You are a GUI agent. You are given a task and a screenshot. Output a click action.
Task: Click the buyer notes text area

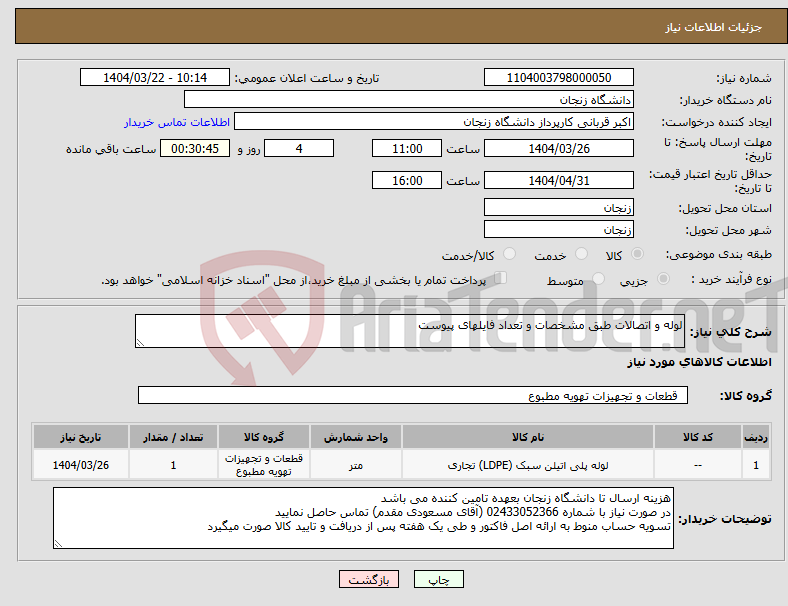363,518
